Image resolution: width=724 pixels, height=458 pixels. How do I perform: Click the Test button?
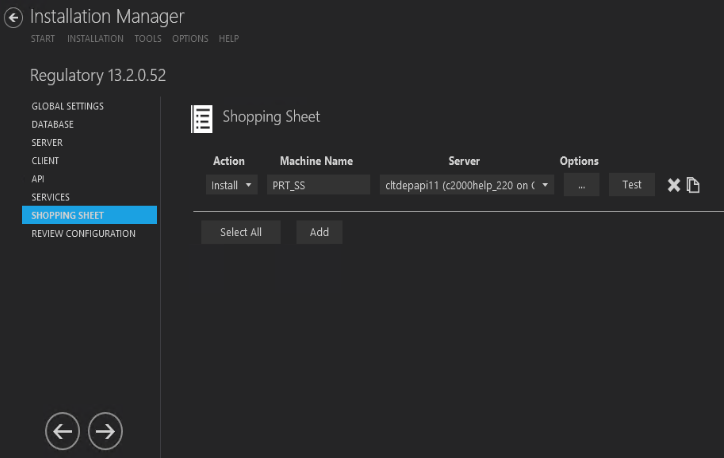(x=632, y=185)
